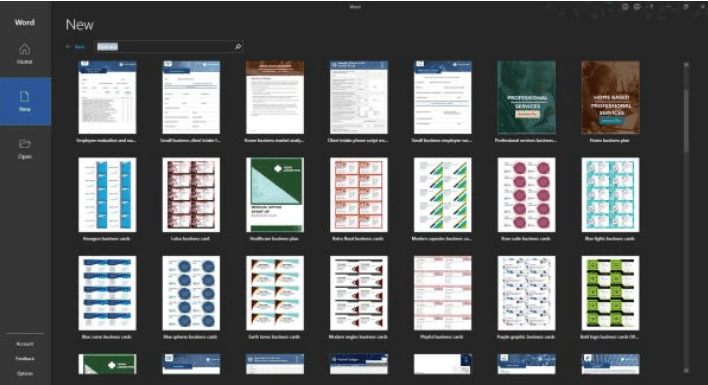Click the scrollbar down arrow
The height and width of the screenshot is (385, 708).
tap(686, 371)
